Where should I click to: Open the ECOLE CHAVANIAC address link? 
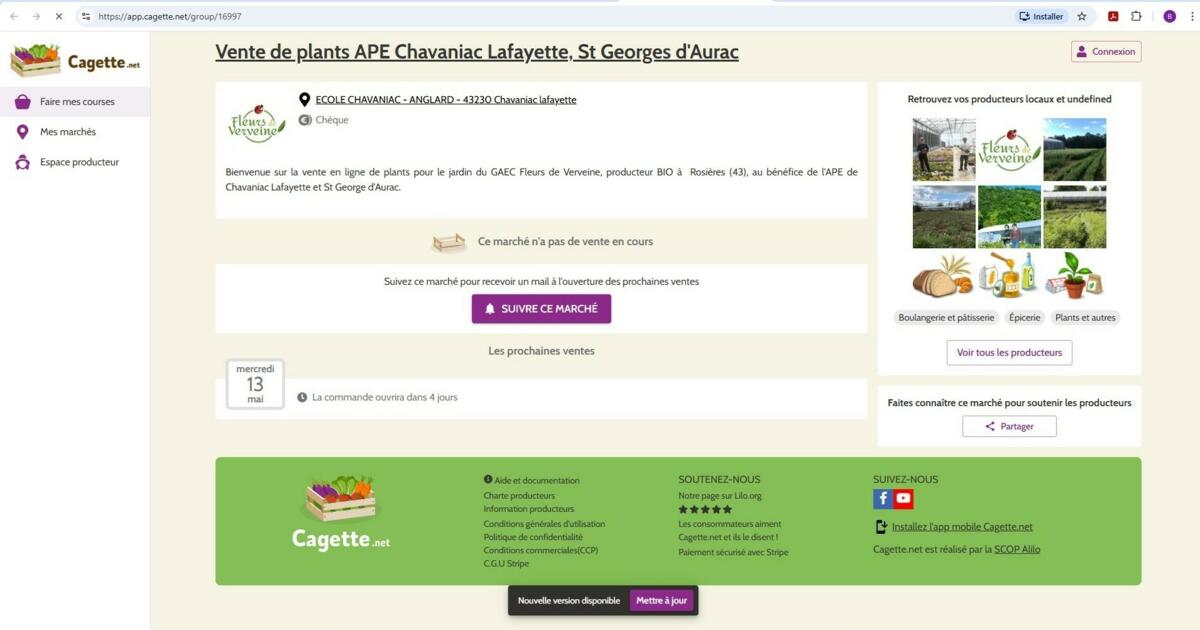click(446, 100)
